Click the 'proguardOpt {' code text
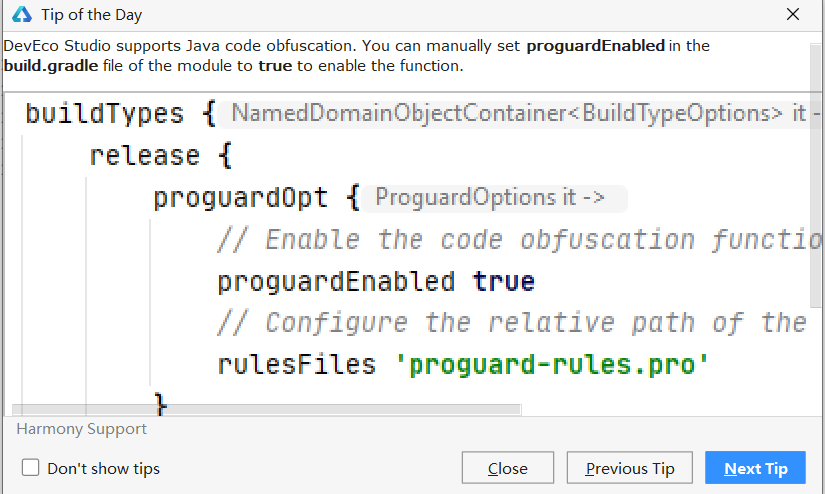The width and height of the screenshot is (825, 494). pyautogui.click(x=256, y=198)
